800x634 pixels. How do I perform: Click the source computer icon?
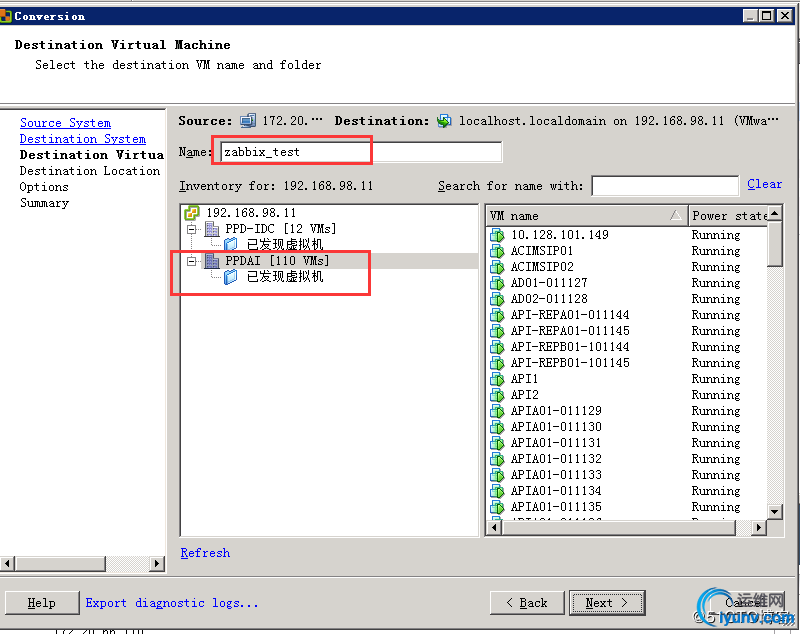pyautogui.click(x=248, y=121)
